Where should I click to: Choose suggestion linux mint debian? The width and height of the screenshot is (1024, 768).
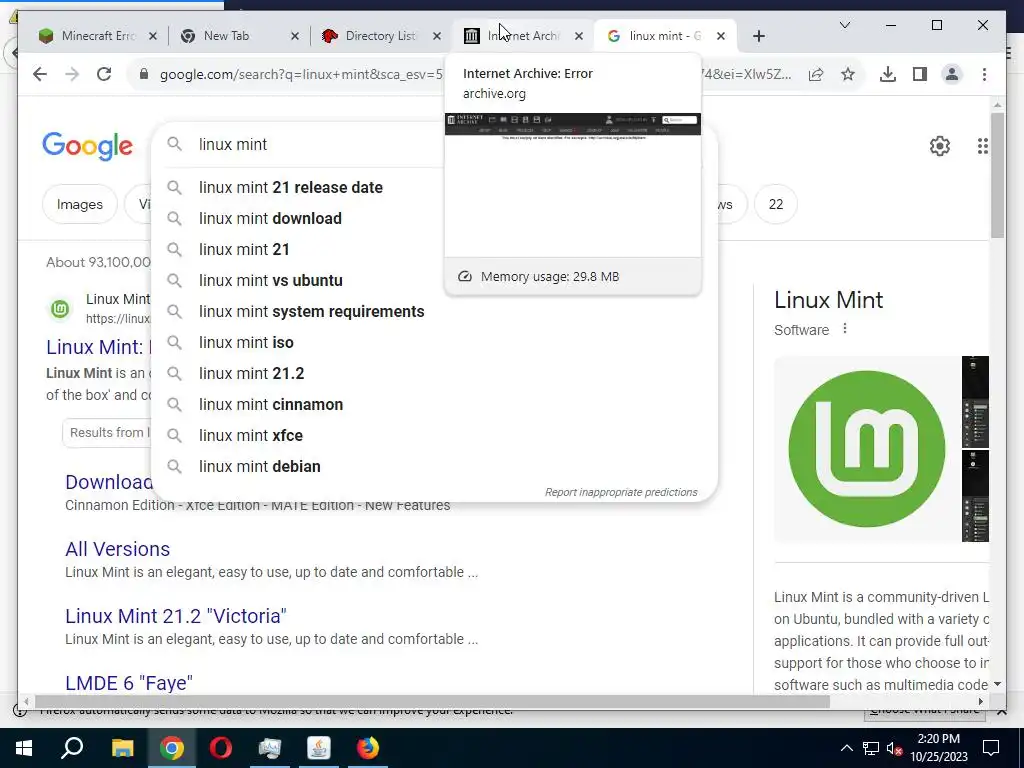click(434, 466)
